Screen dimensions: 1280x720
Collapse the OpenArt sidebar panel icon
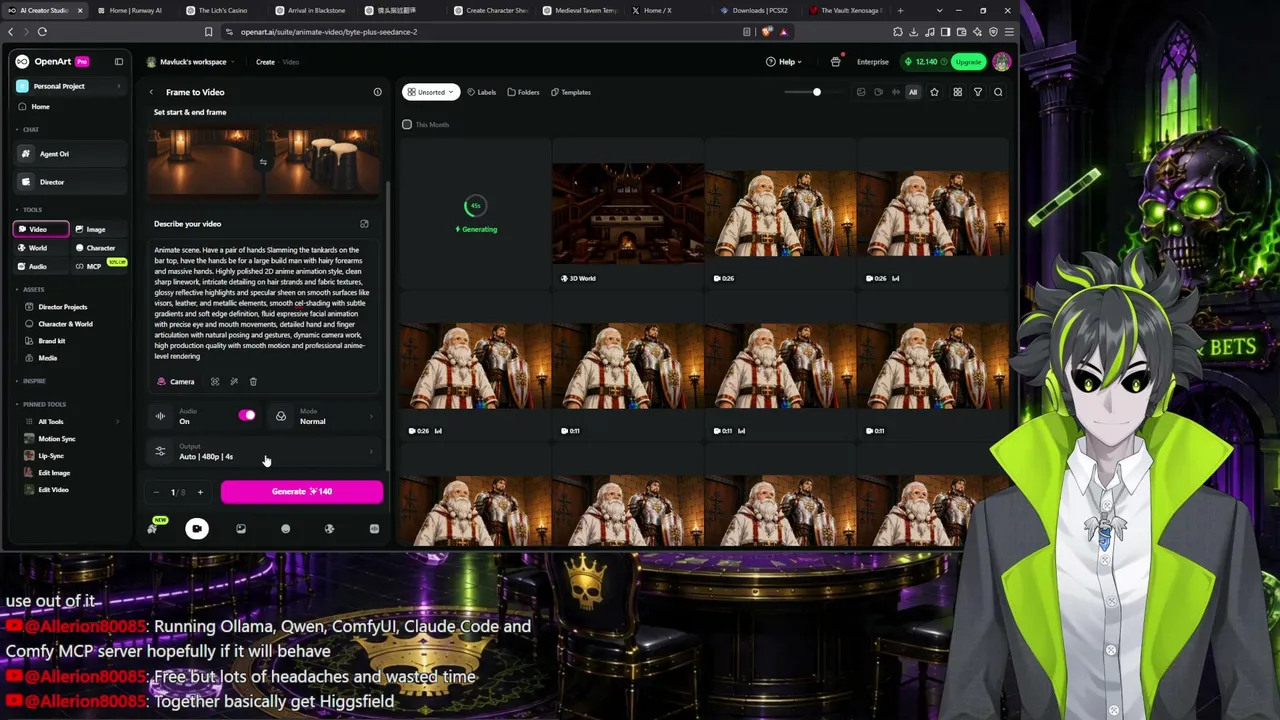pos(119,62)
